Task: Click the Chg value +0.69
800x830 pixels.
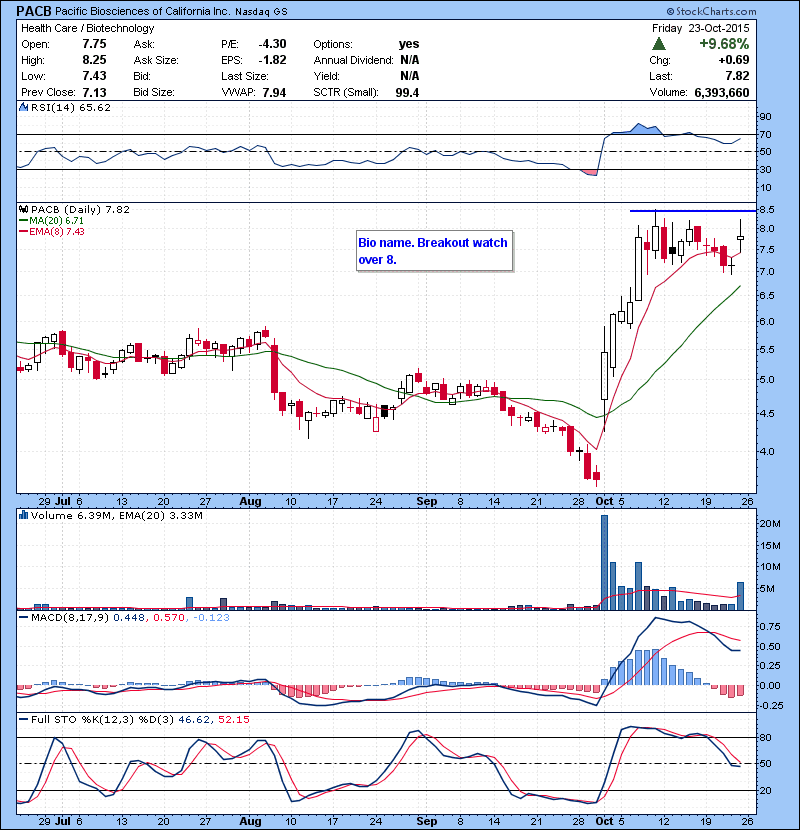Action: coord(734,60)
